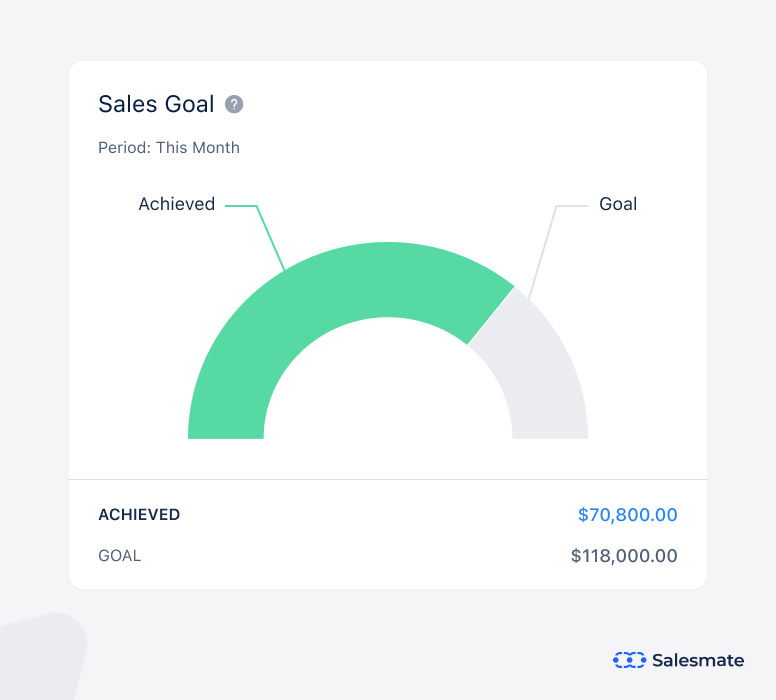776x700 pixels.
Task: Click the help question mark icon
Action: 234,104
